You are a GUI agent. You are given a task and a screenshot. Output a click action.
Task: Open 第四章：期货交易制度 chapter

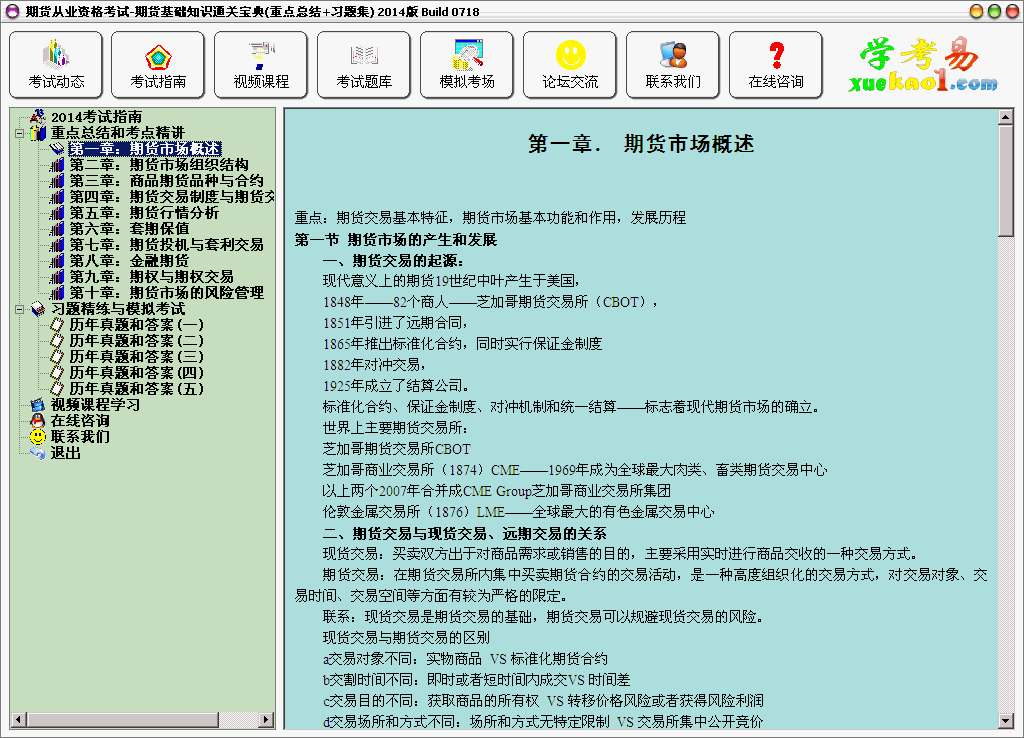(x=172, y=197)
